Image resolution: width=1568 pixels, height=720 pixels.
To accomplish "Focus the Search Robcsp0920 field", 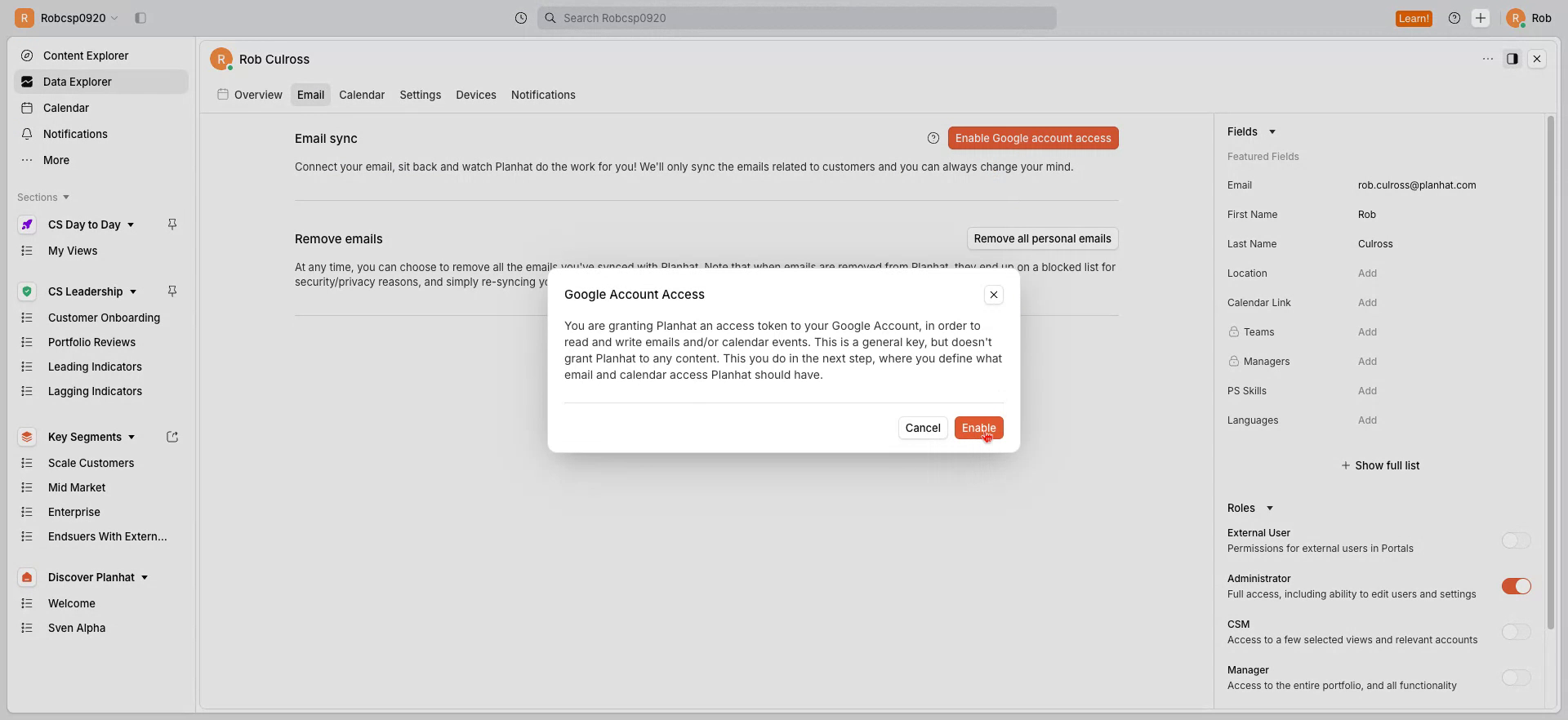I will click(x=797, y=18).
